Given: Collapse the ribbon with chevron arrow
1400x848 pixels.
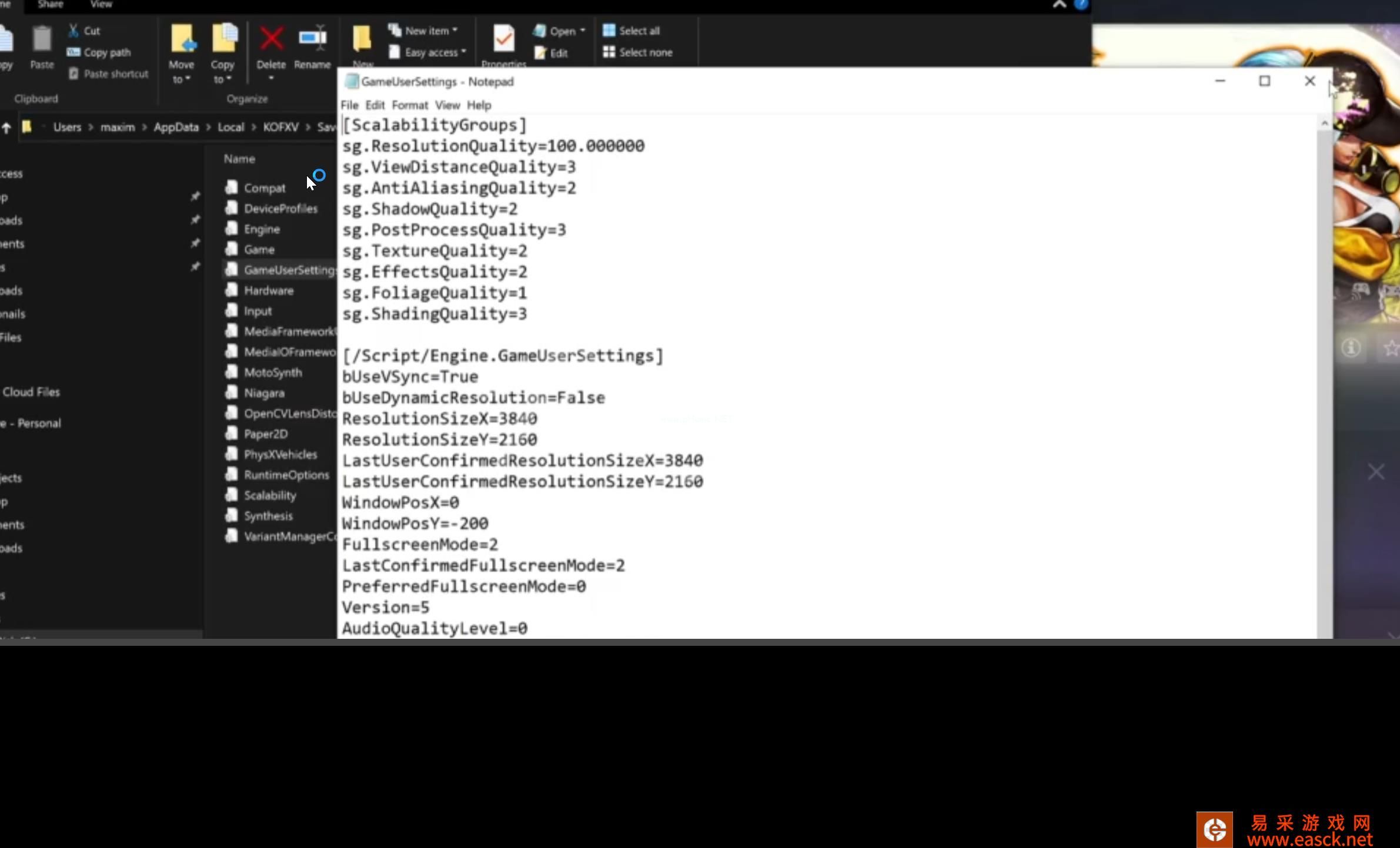Looking at the screenshot, I should tap(1059, 5).
